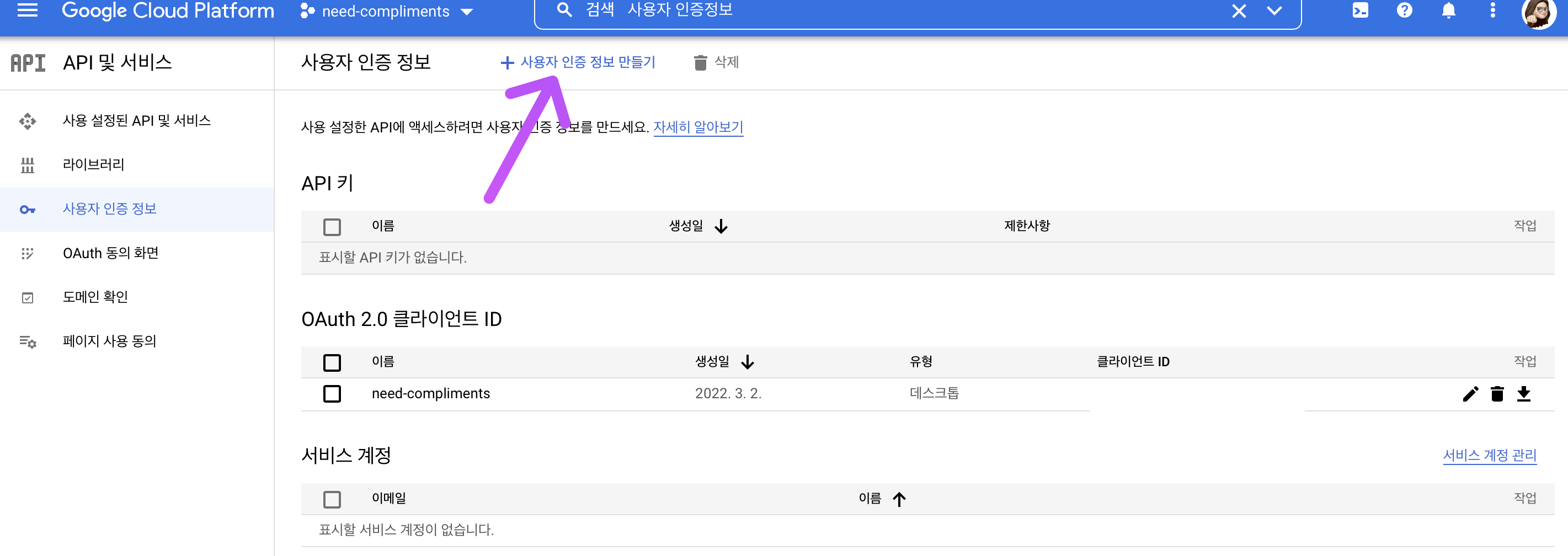Open OAuth 동의 화면 from sidebar
Viewport: 1568px width, 556px height.
110,253
